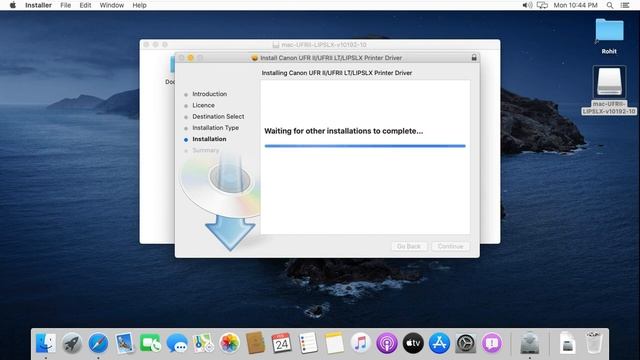The image size is (640, 360).
Task: Open Contacts book icon in dock
Action: 256,343
